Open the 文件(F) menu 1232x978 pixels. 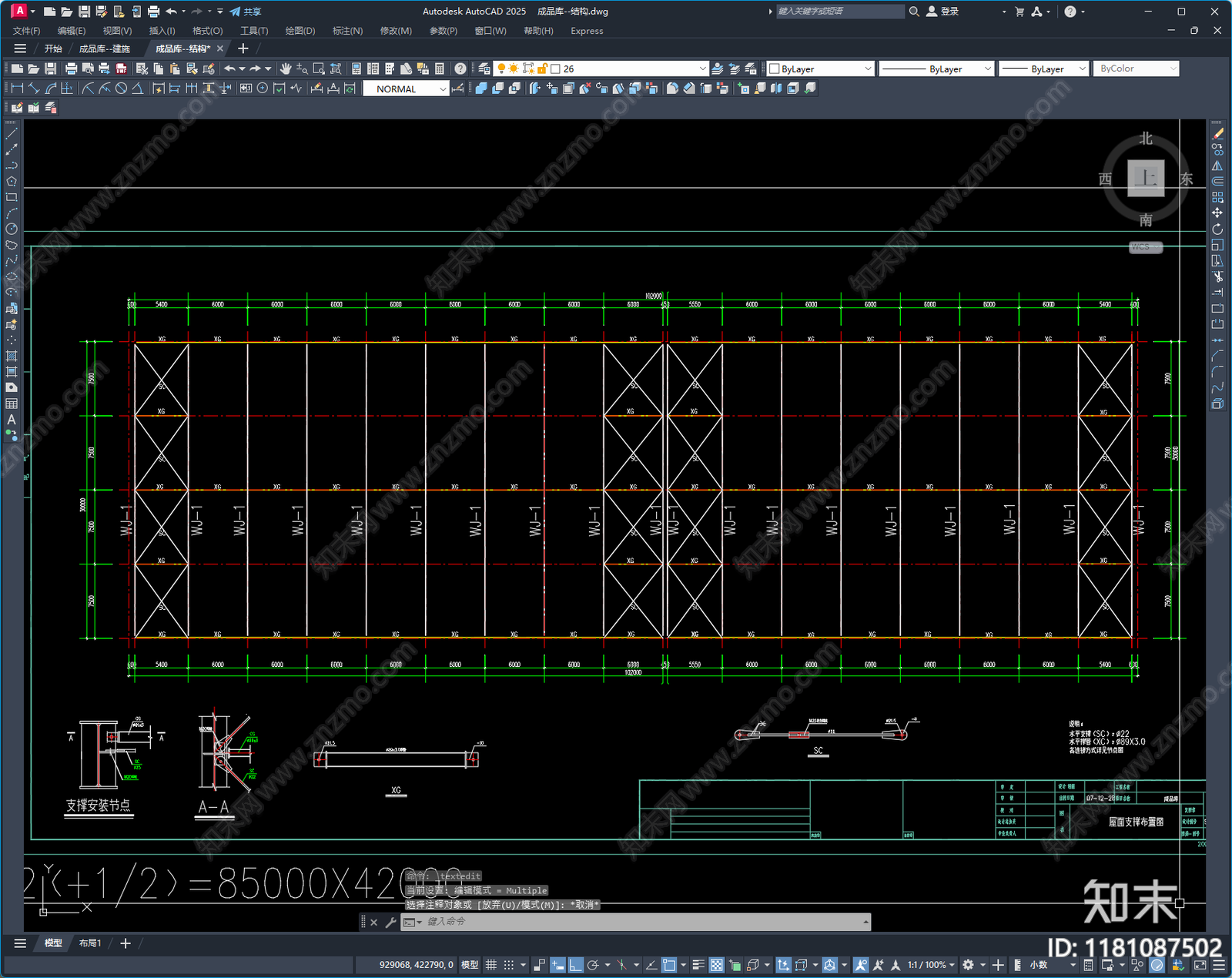click(x=27, y=31)
